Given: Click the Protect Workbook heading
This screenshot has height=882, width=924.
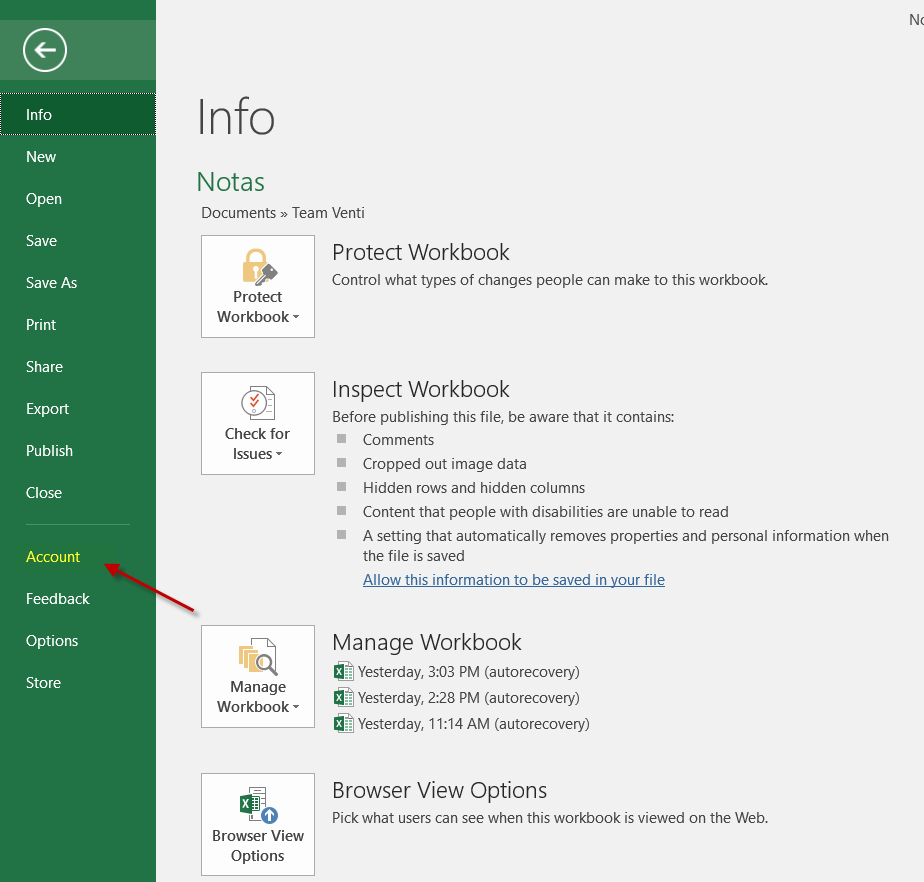Looking at the screenshot, I should [421, 252].
